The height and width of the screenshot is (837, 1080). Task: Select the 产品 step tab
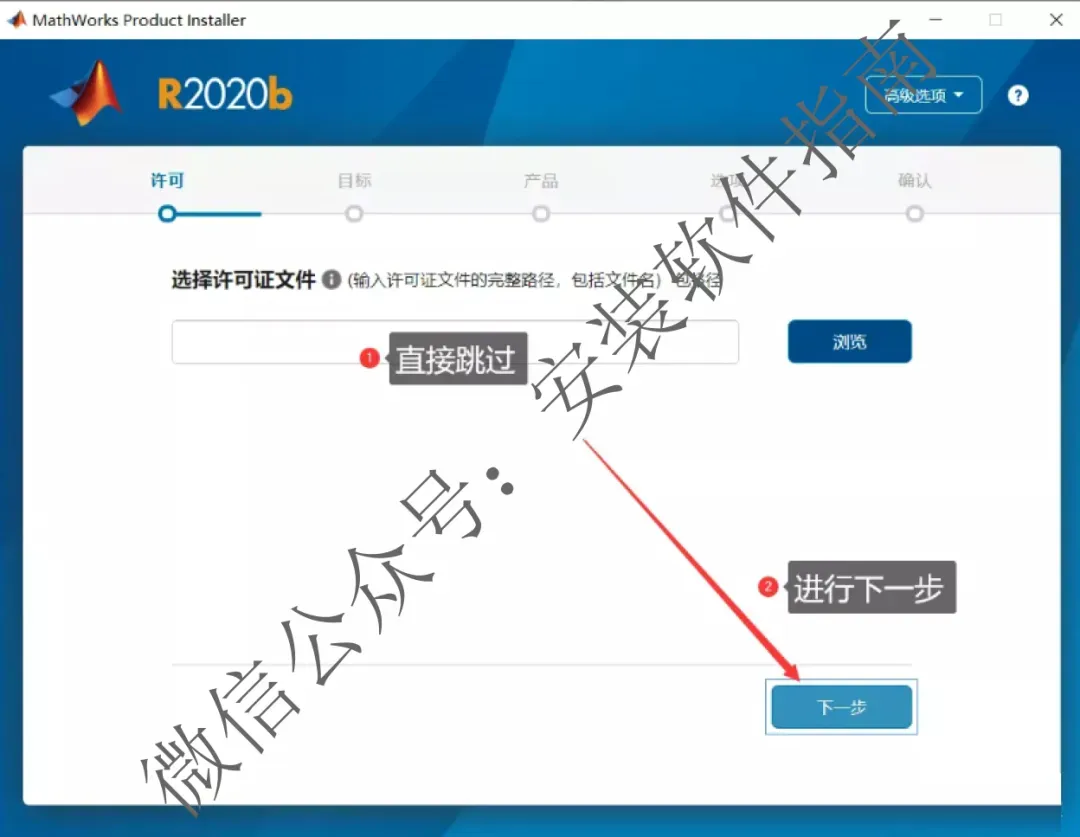(541, 180)
